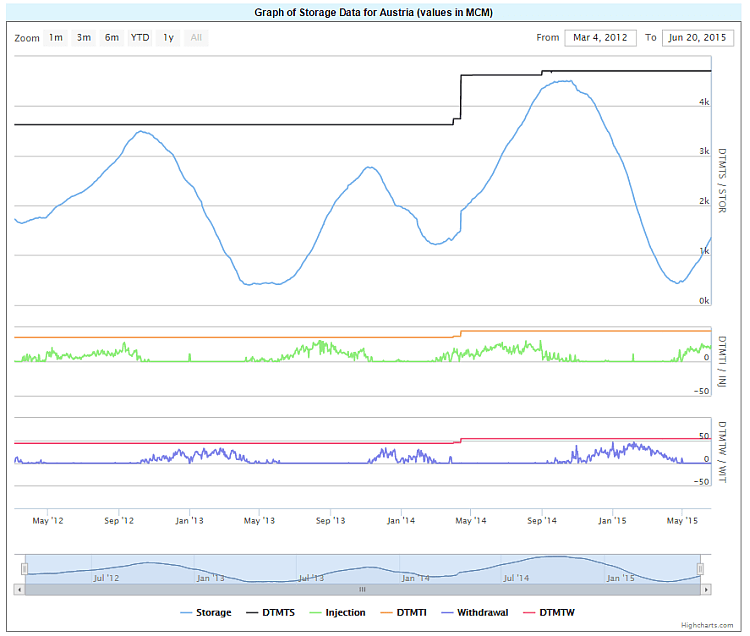Click the navigator scrollbar left arrow
The width and height of the screenshot is (750, 636).
(19, 590)
